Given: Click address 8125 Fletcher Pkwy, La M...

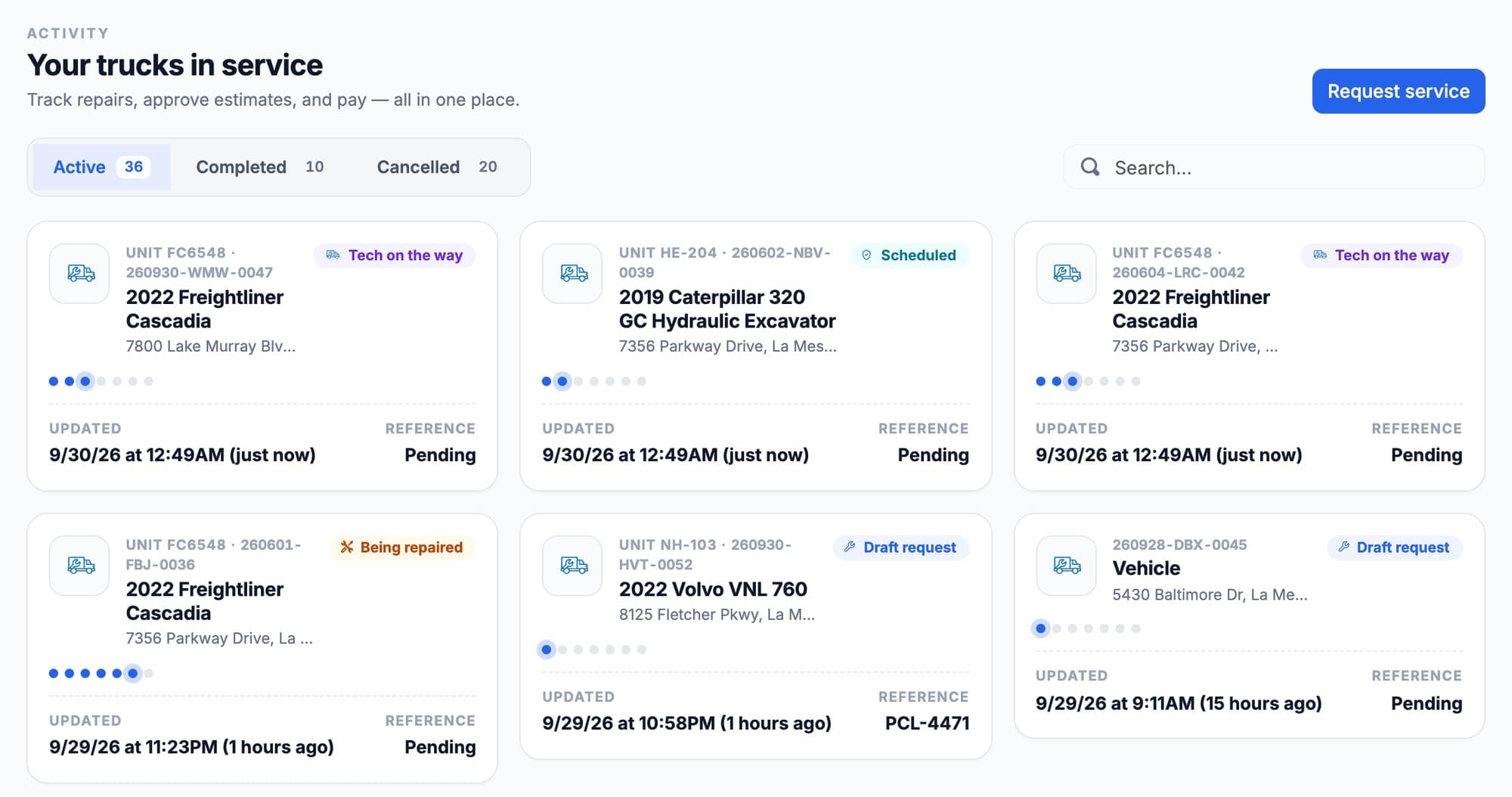Looking at the screenshot, I should point(717,615).
